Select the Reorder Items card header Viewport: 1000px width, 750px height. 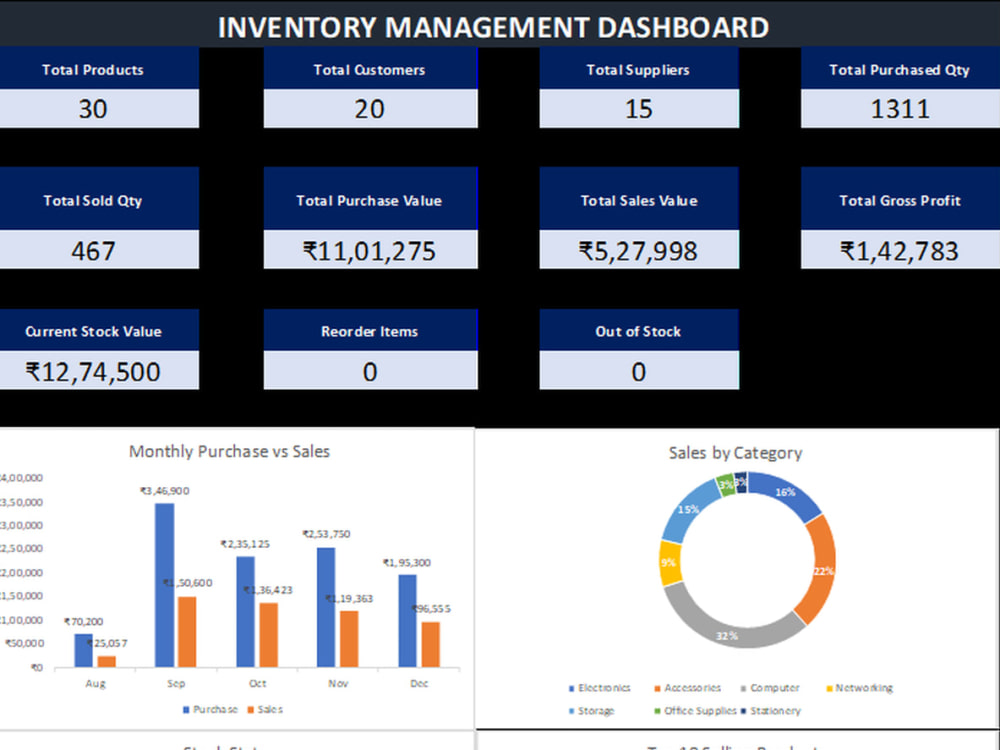pyautogui.click(x=370, y=331)
